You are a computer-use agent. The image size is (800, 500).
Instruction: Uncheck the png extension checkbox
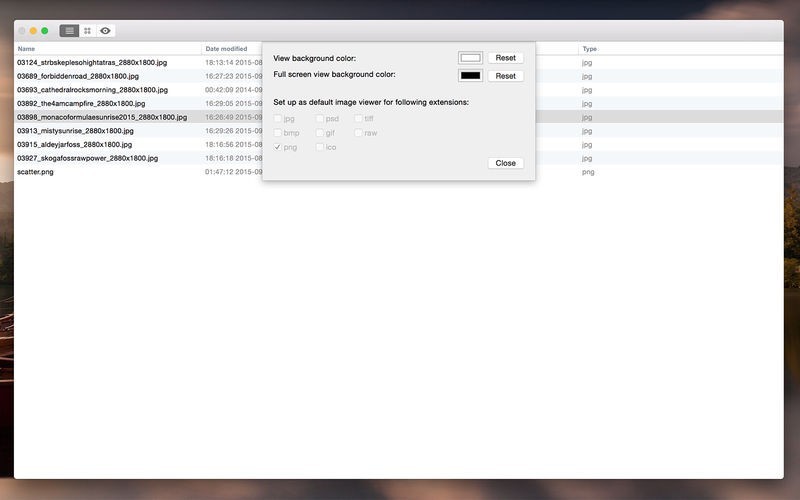278,147
